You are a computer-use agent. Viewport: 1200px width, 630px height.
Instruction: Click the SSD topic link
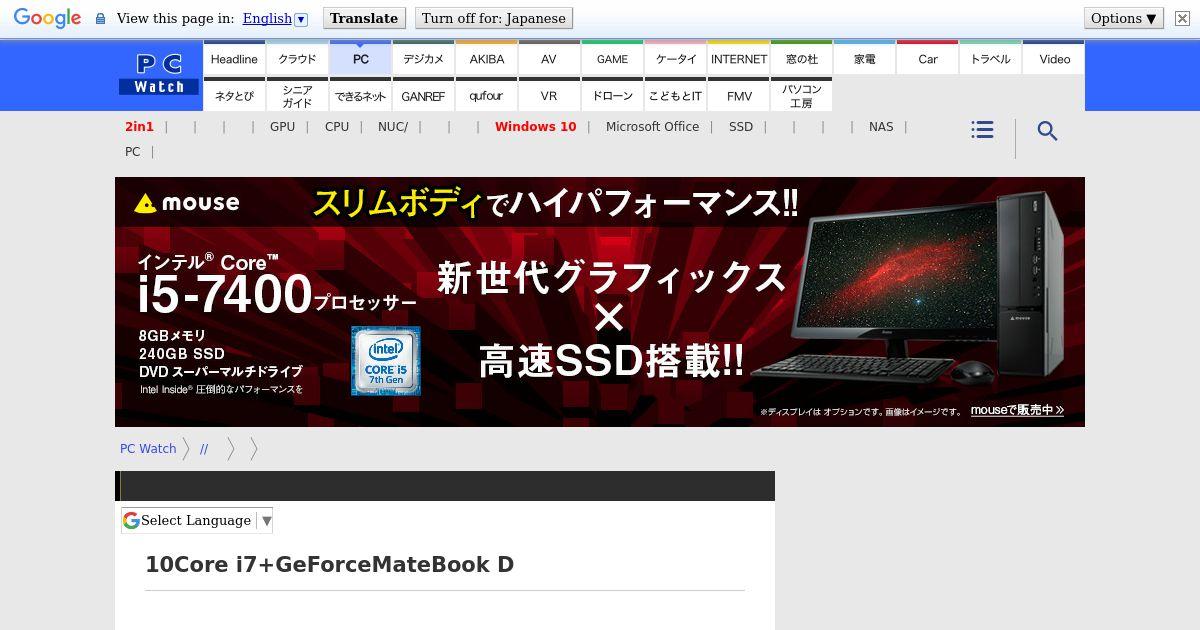(741, 126)
